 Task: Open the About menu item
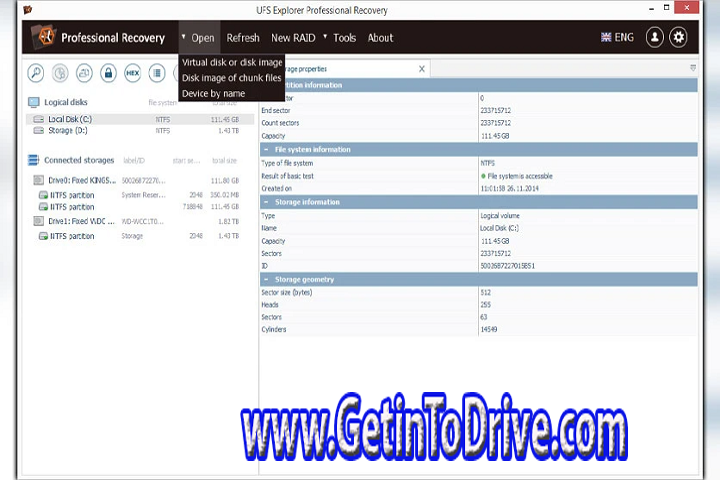coord(380,38)
